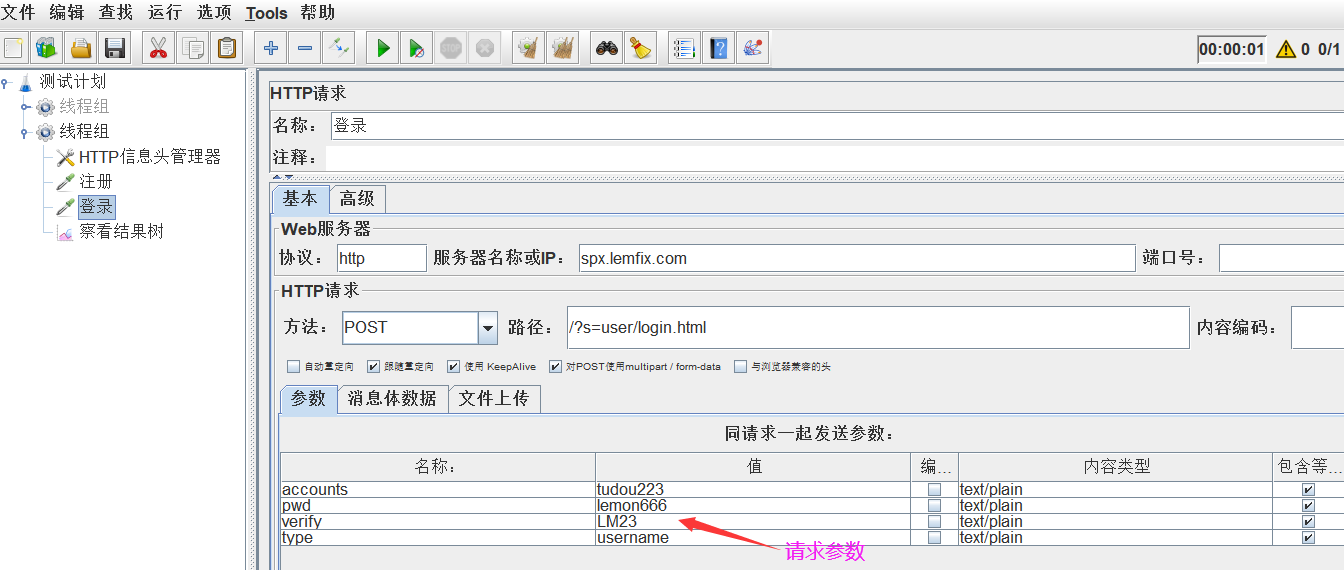1344x570 pixels.
Task: Switch to the 消息体数据 tab
Action: [392, 399]
